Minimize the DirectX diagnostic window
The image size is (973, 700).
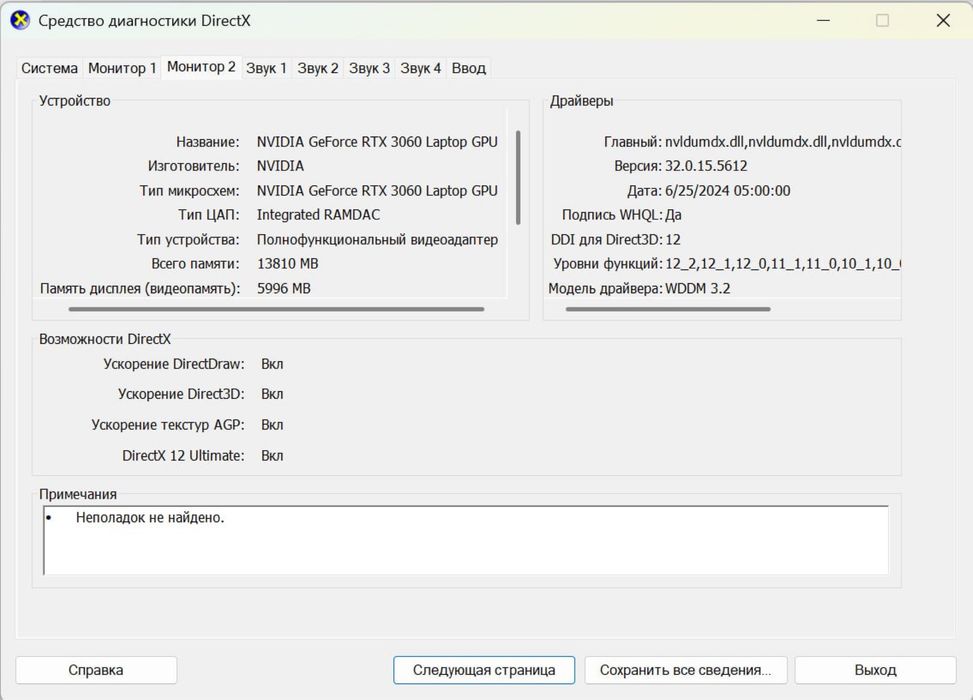[x=823, y=20]
